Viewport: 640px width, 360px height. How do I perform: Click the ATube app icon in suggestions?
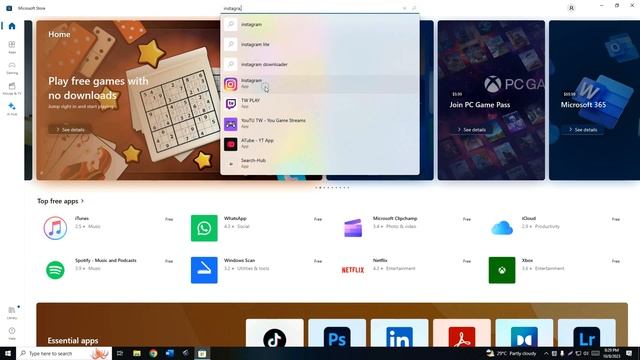[231, 144]
